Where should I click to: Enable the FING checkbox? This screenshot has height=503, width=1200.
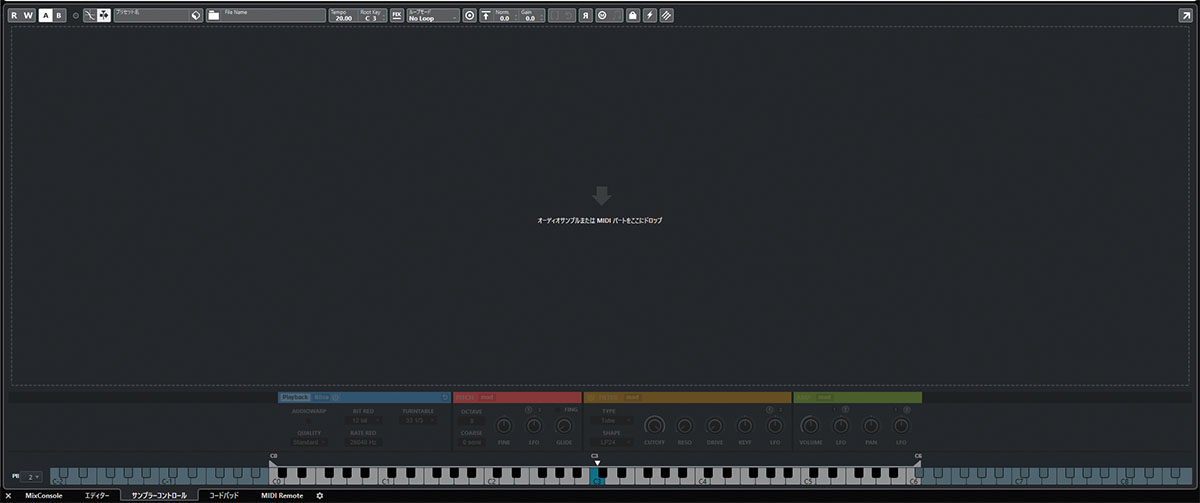(x=558, y=410)
